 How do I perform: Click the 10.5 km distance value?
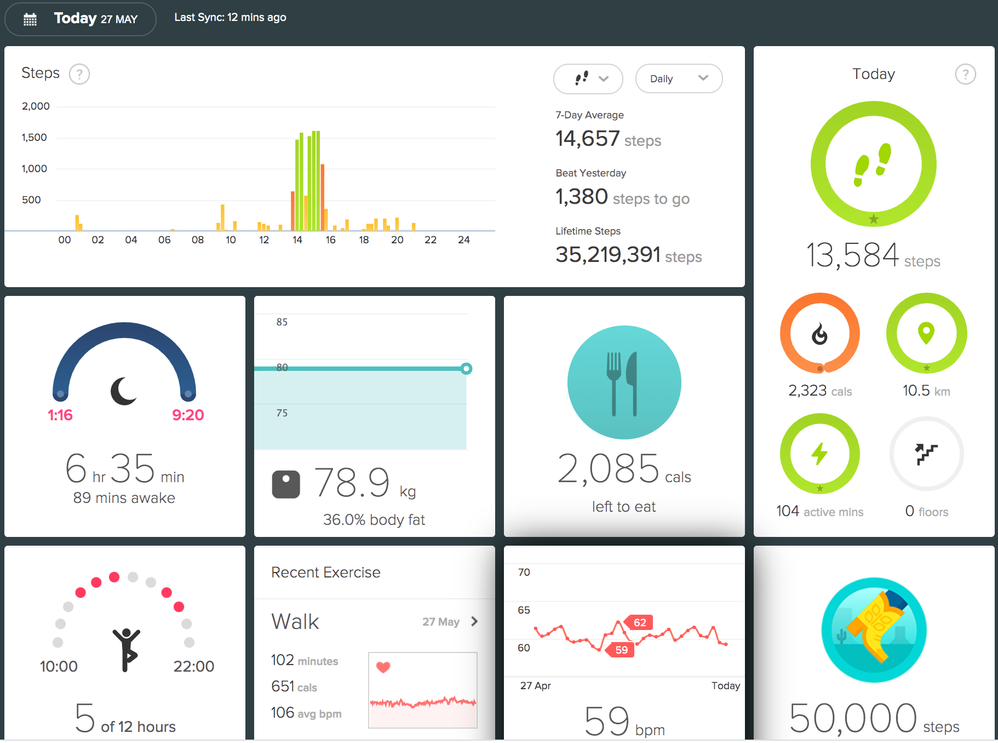point(926,390)
